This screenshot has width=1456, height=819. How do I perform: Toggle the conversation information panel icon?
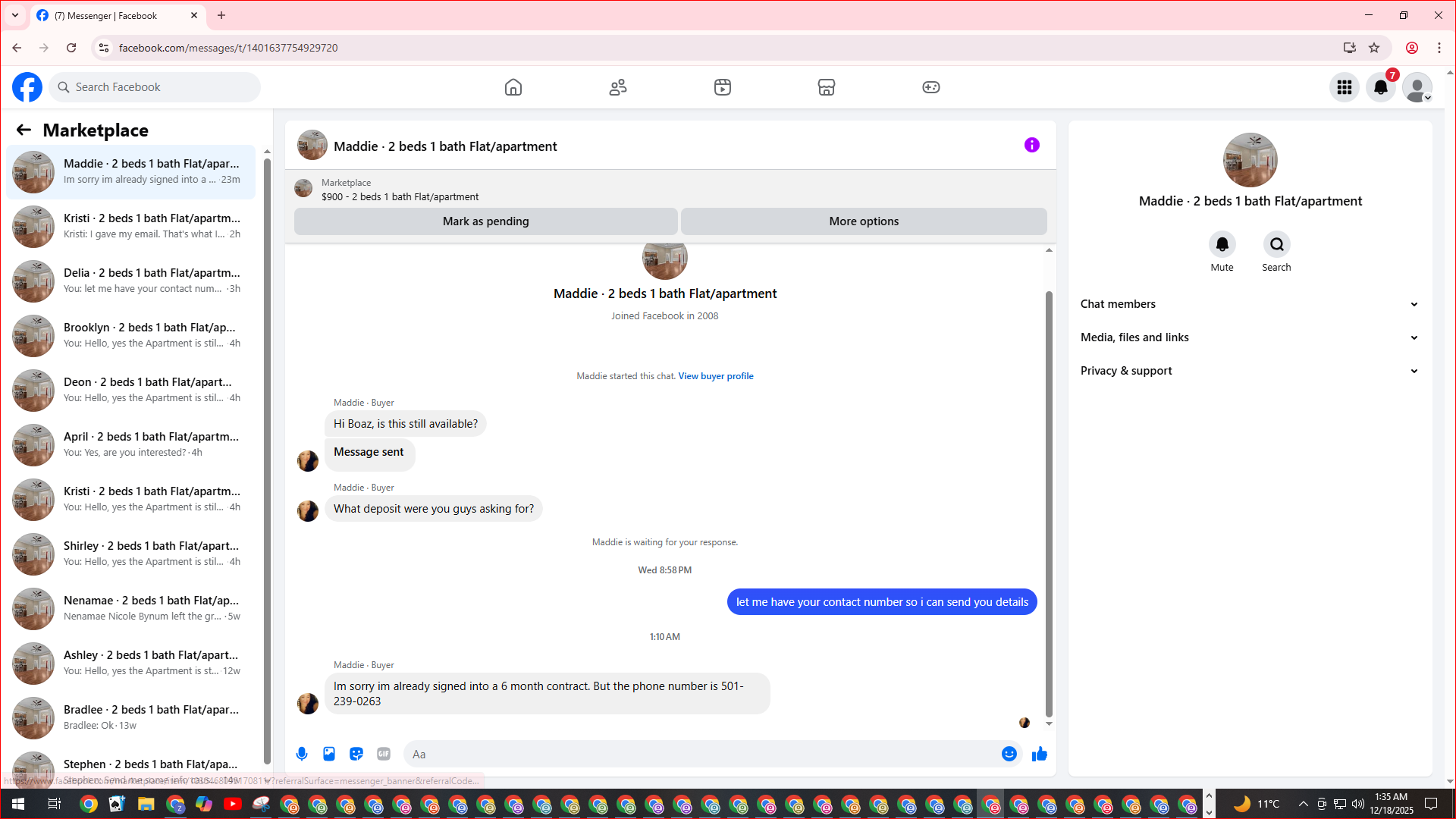pyautogui.click(x=1032, y=145)
